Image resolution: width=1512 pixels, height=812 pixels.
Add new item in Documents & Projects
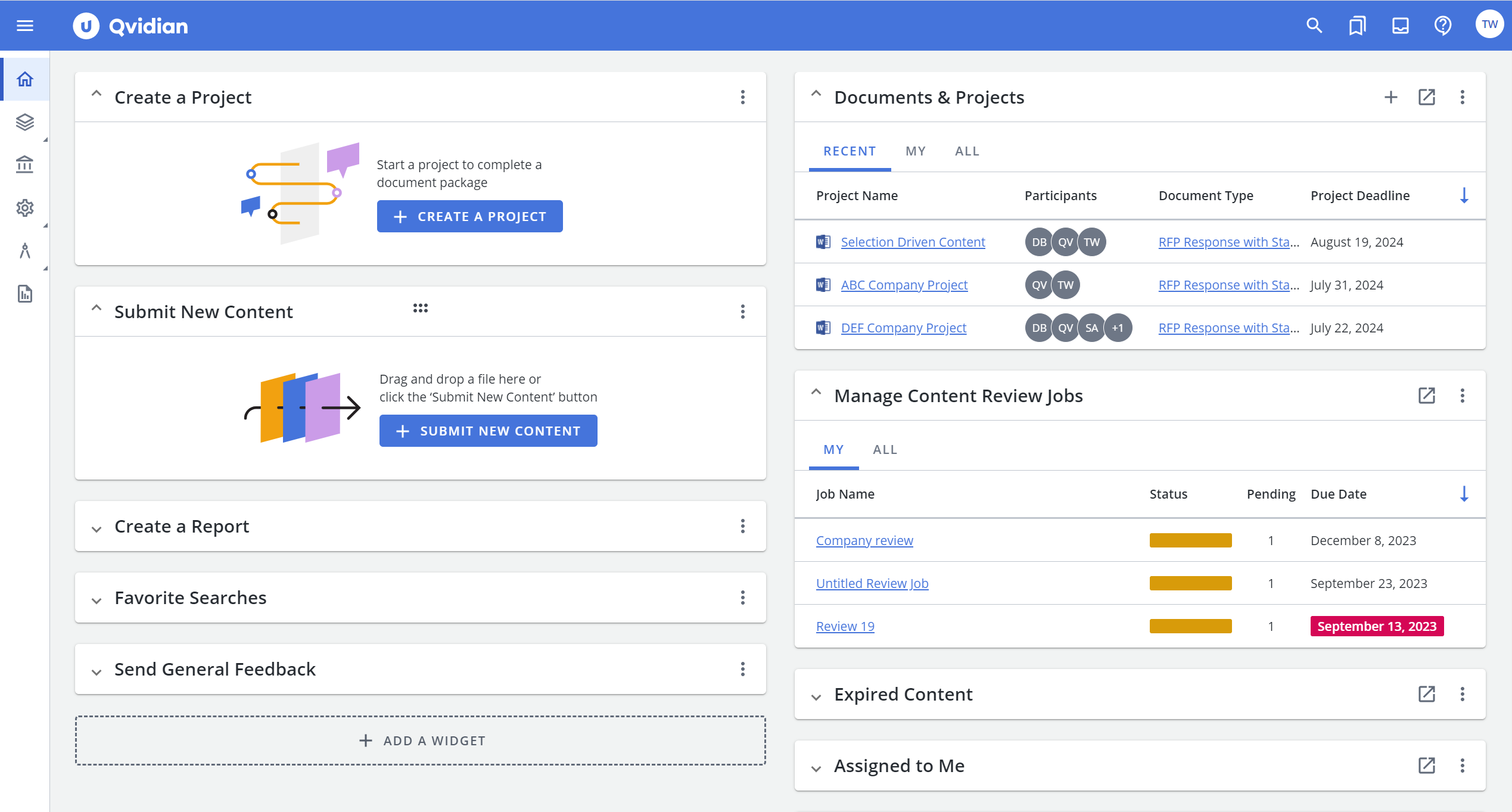[1391, 97]
